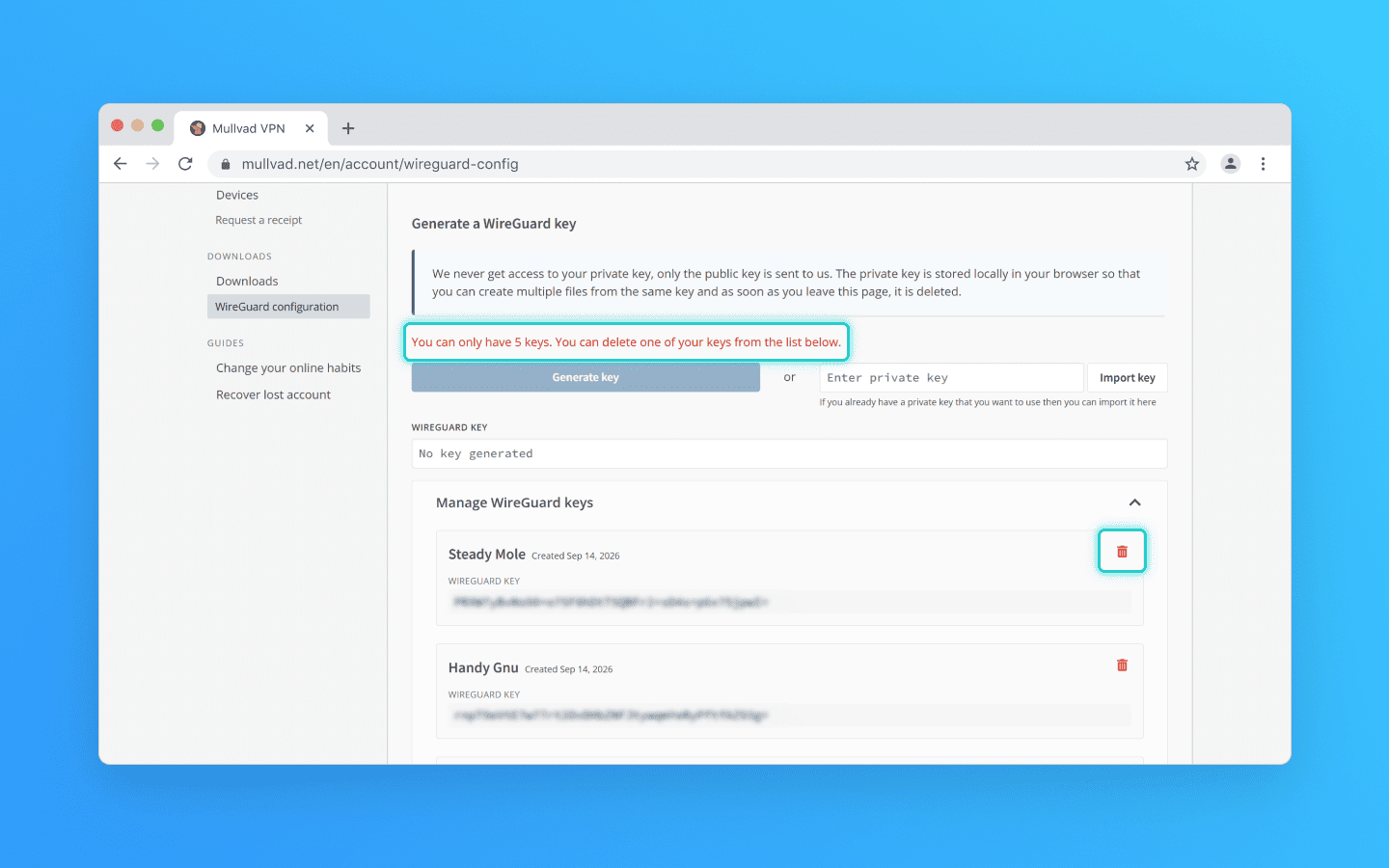
Task: Delete the Steady Mole WireGuard key
Action: (x=1122, y=552)
